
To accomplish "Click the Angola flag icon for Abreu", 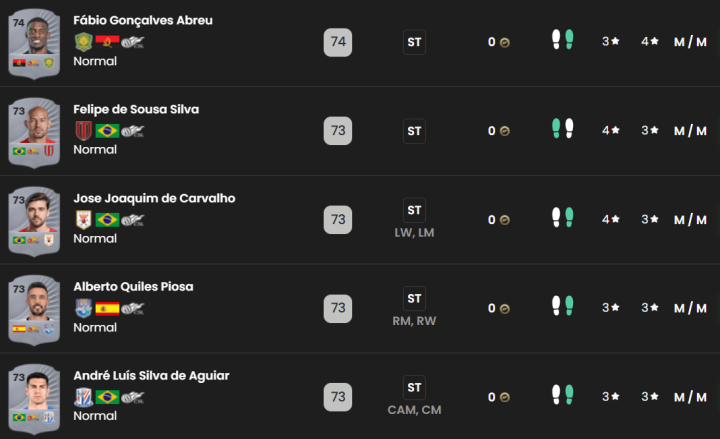I will pos(106,42).
